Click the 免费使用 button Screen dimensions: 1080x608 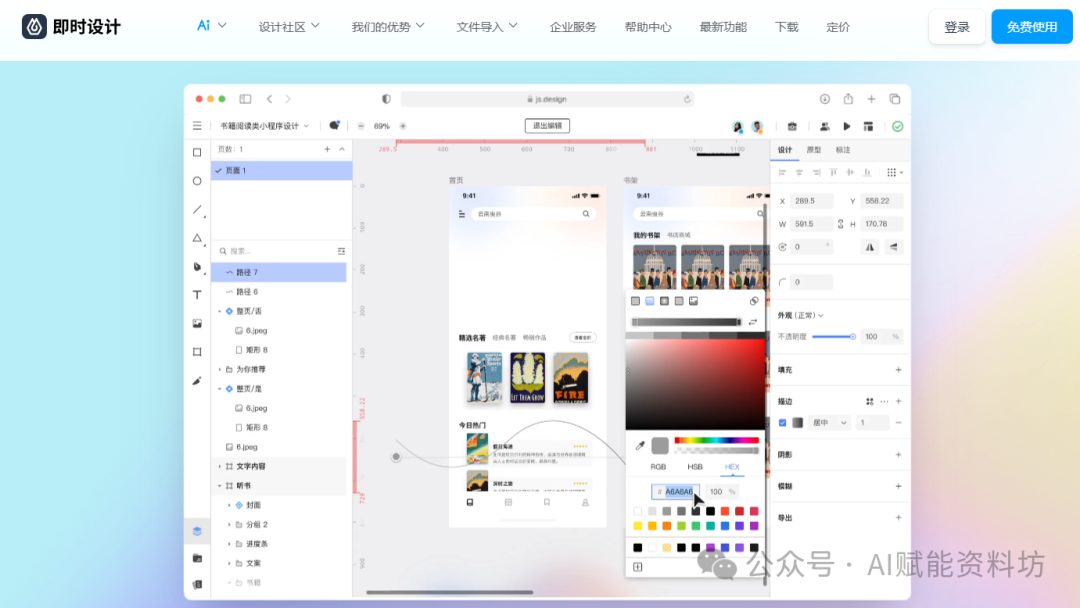click(x=1031, y=27)
